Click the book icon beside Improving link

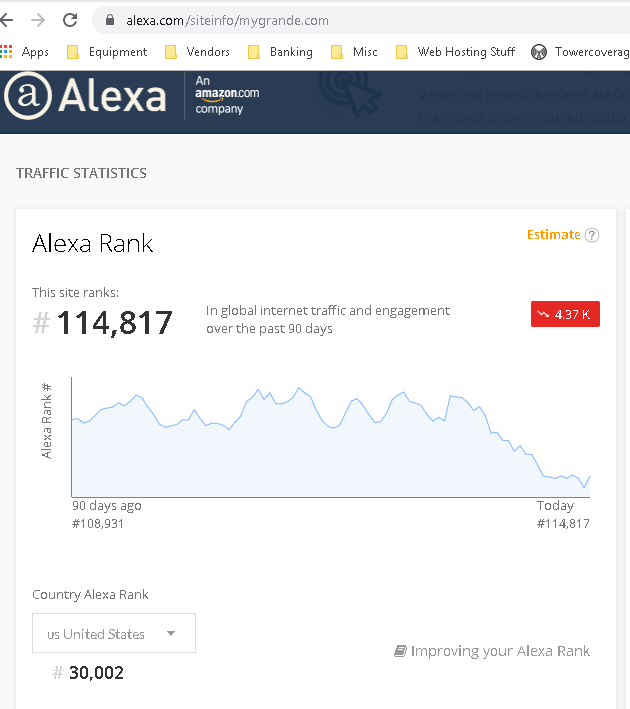coord(400,651)
